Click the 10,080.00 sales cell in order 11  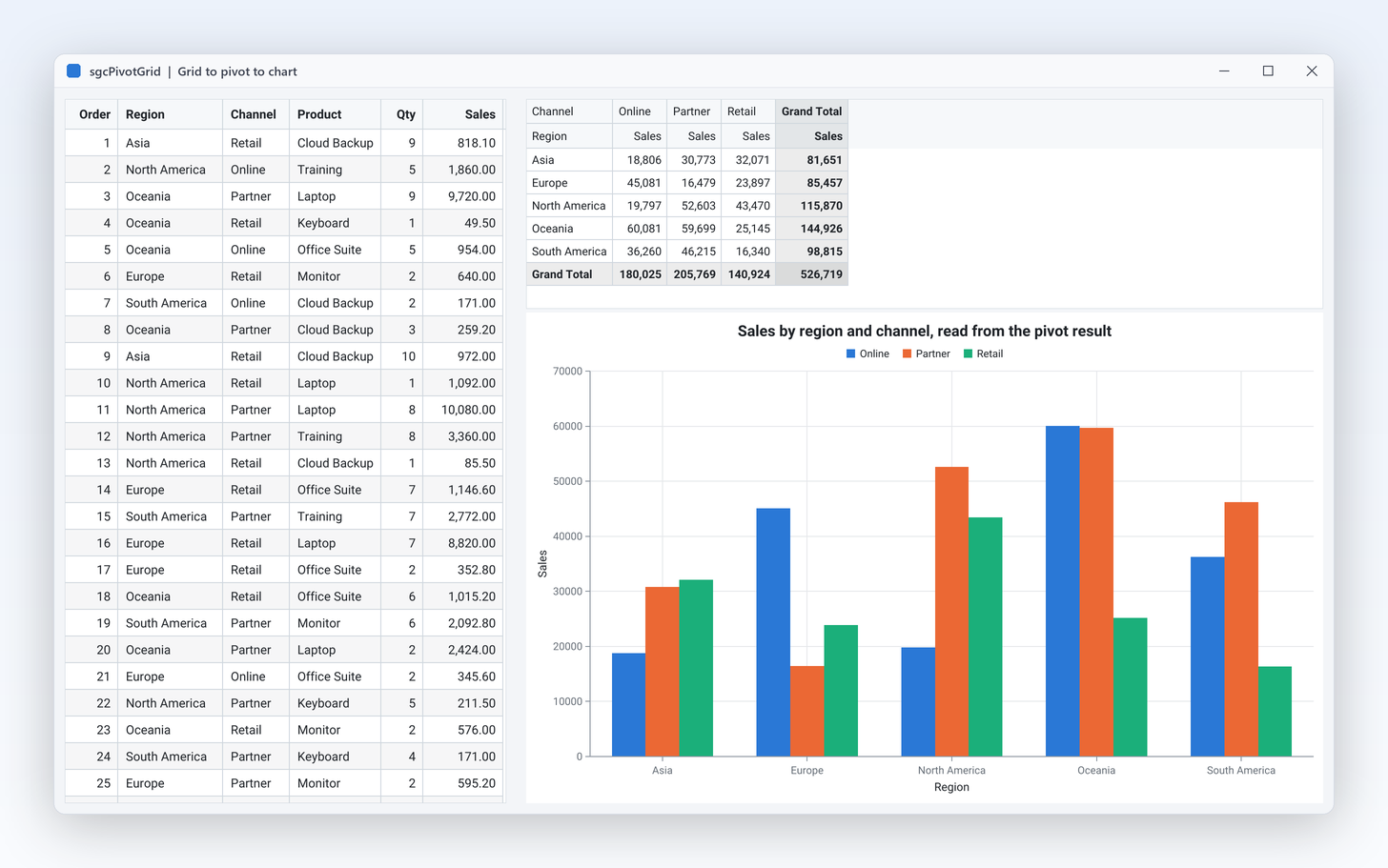coord(463,410)
